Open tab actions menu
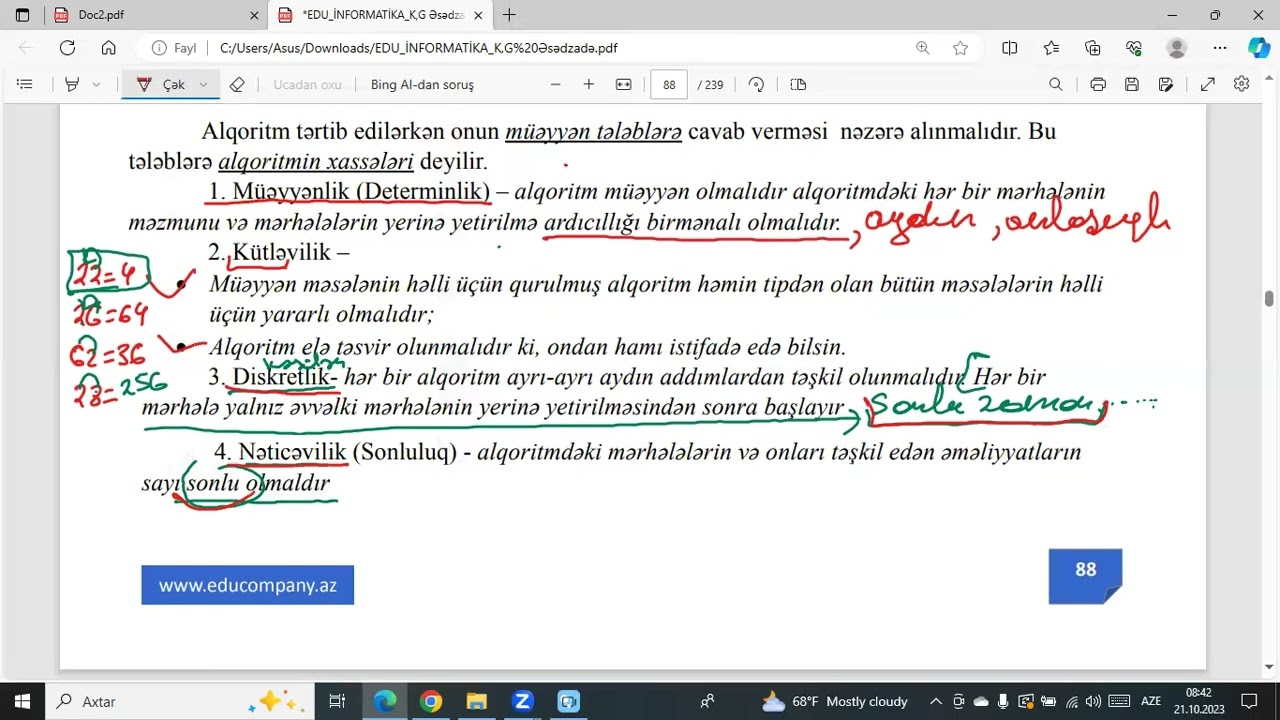The image size is (1280, 720). [x=22, y=15]
